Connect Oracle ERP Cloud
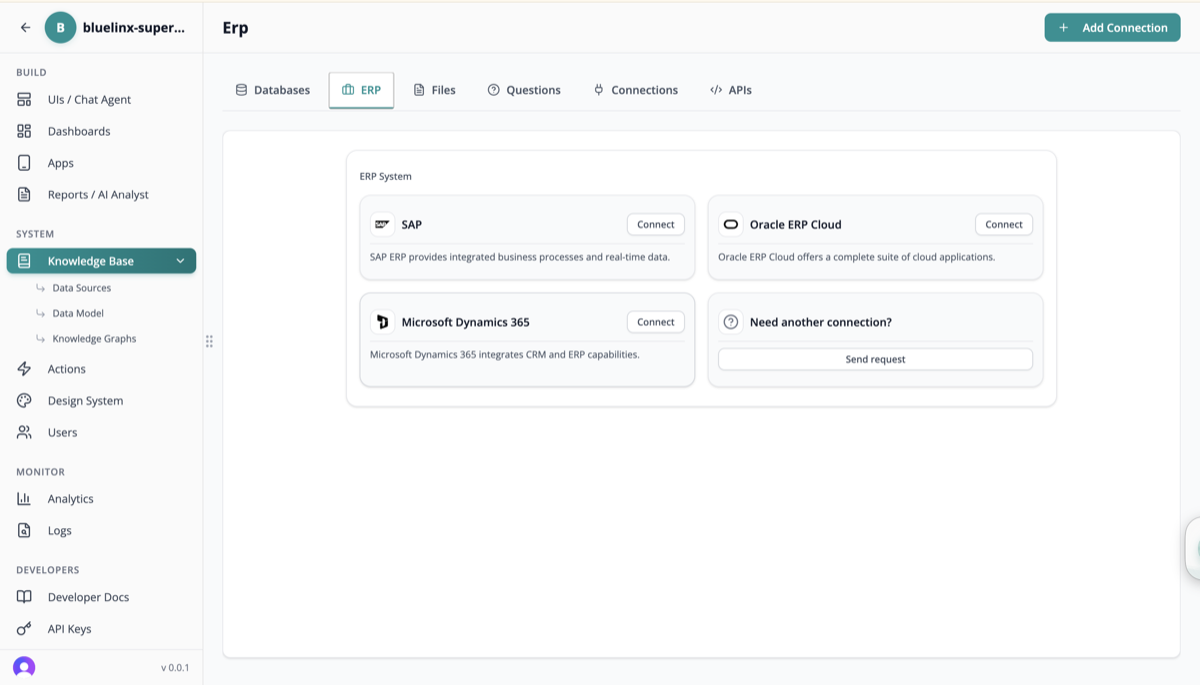The height and width of the screenshot is (685, 1200). (x=1004, y=225)
